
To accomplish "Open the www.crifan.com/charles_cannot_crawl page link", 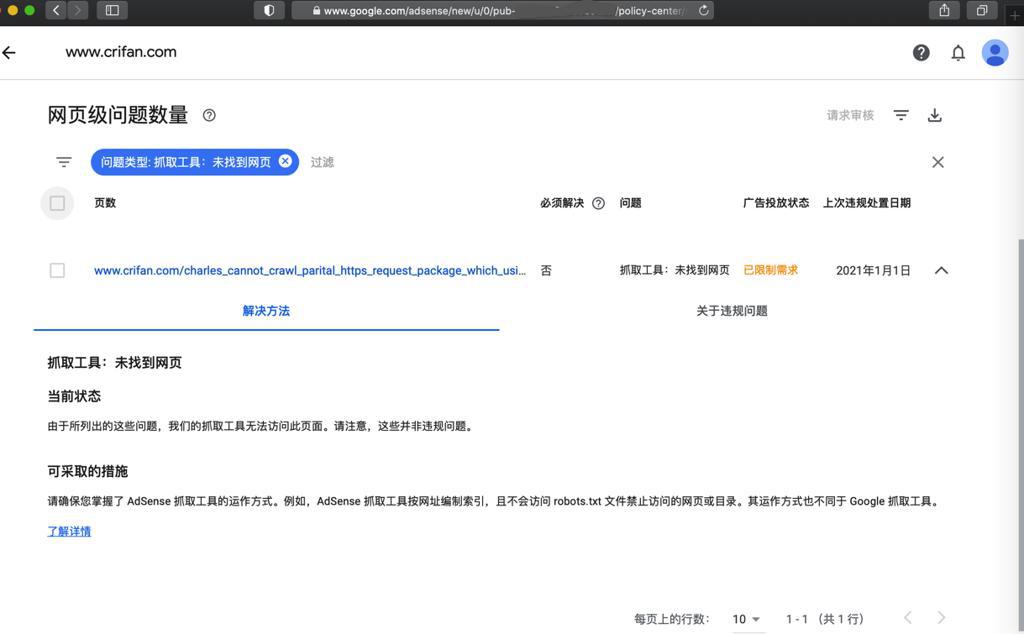I will click(310, 270).
